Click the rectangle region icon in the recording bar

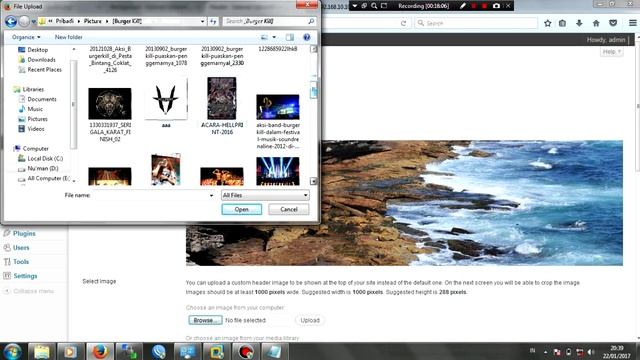[384, 6]
